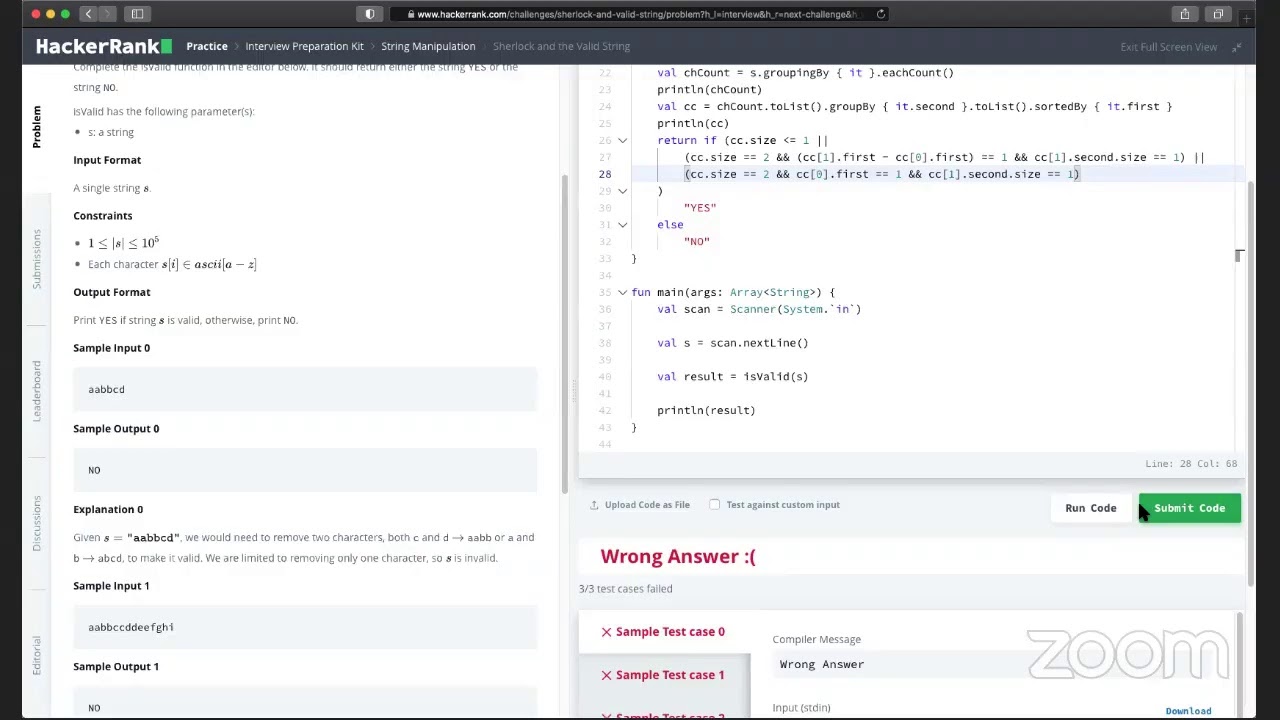Click the Practice breadcrumb link
The height and width of the screenshot is (720, 1280).
206,46
